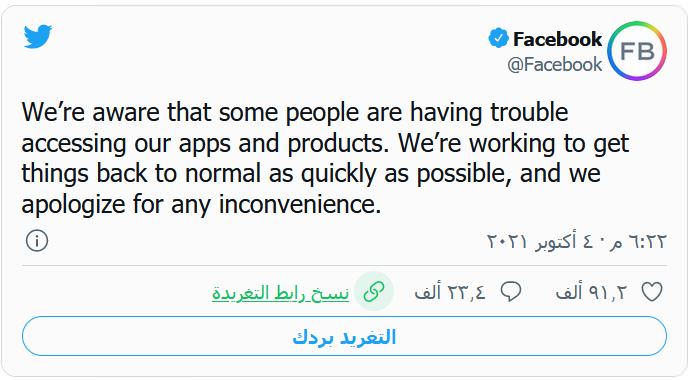Click the Twitter bird logo
Viewport: 693px width, 380px height.
click(38, 36)
